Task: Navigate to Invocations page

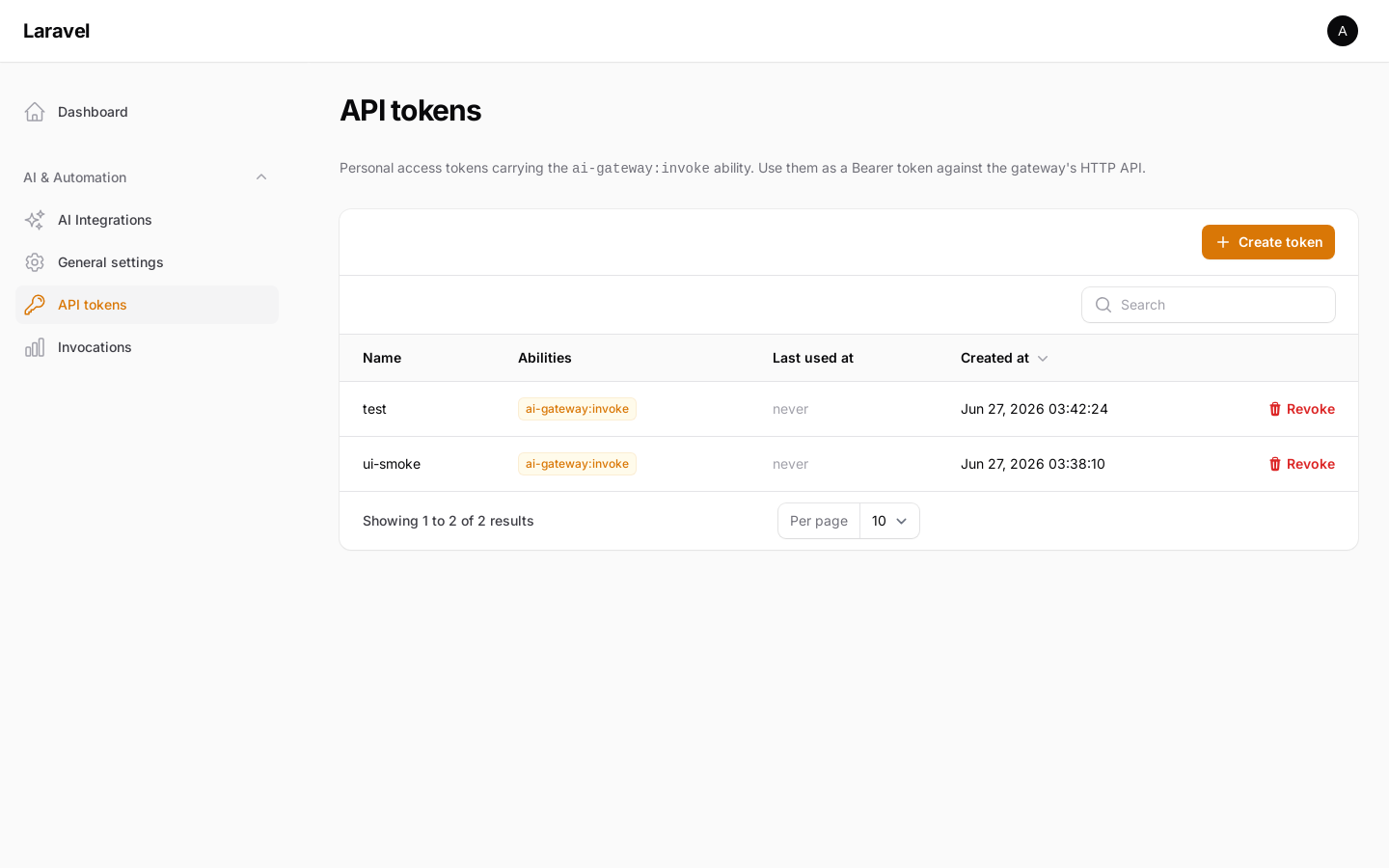Action: [x=147, y=347]
